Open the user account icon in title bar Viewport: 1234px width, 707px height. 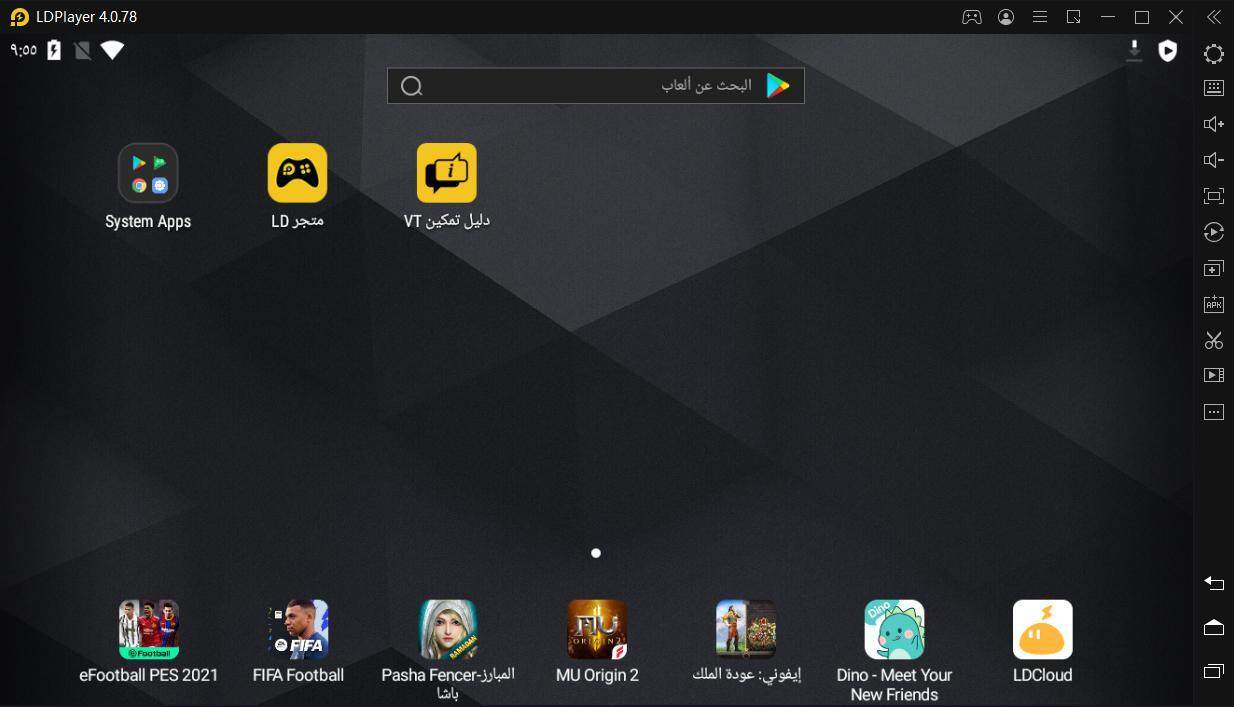pyautogui.click(x=1006, y=17)
